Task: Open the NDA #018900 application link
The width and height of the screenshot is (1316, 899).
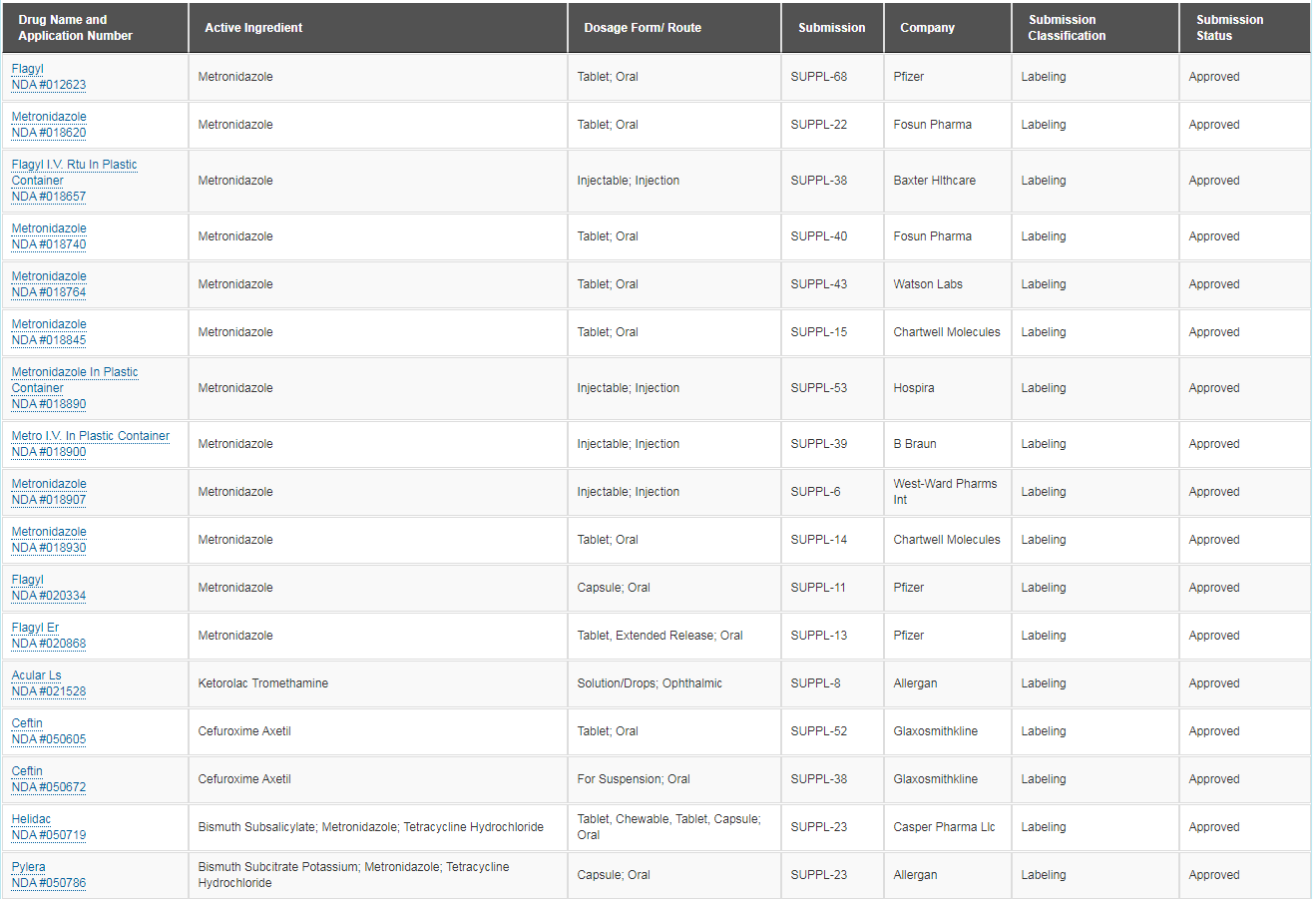Action: click(49, 452)
